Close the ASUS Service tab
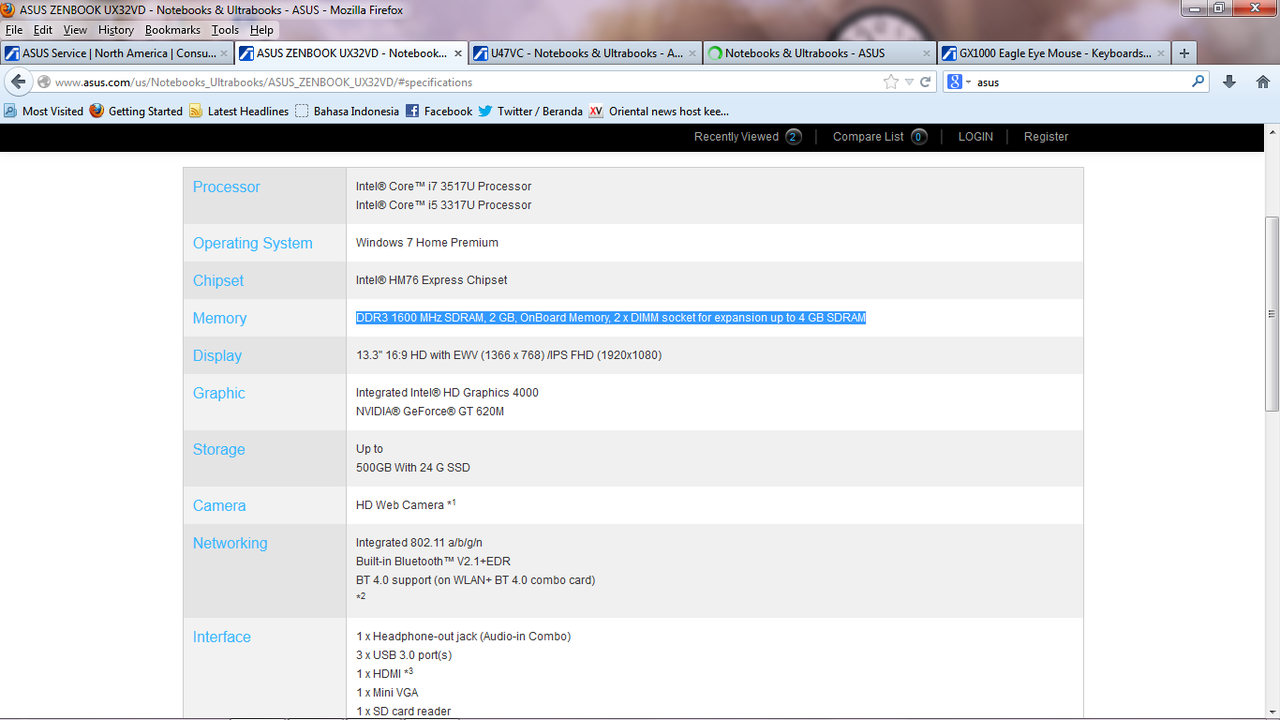 point(224,53)
